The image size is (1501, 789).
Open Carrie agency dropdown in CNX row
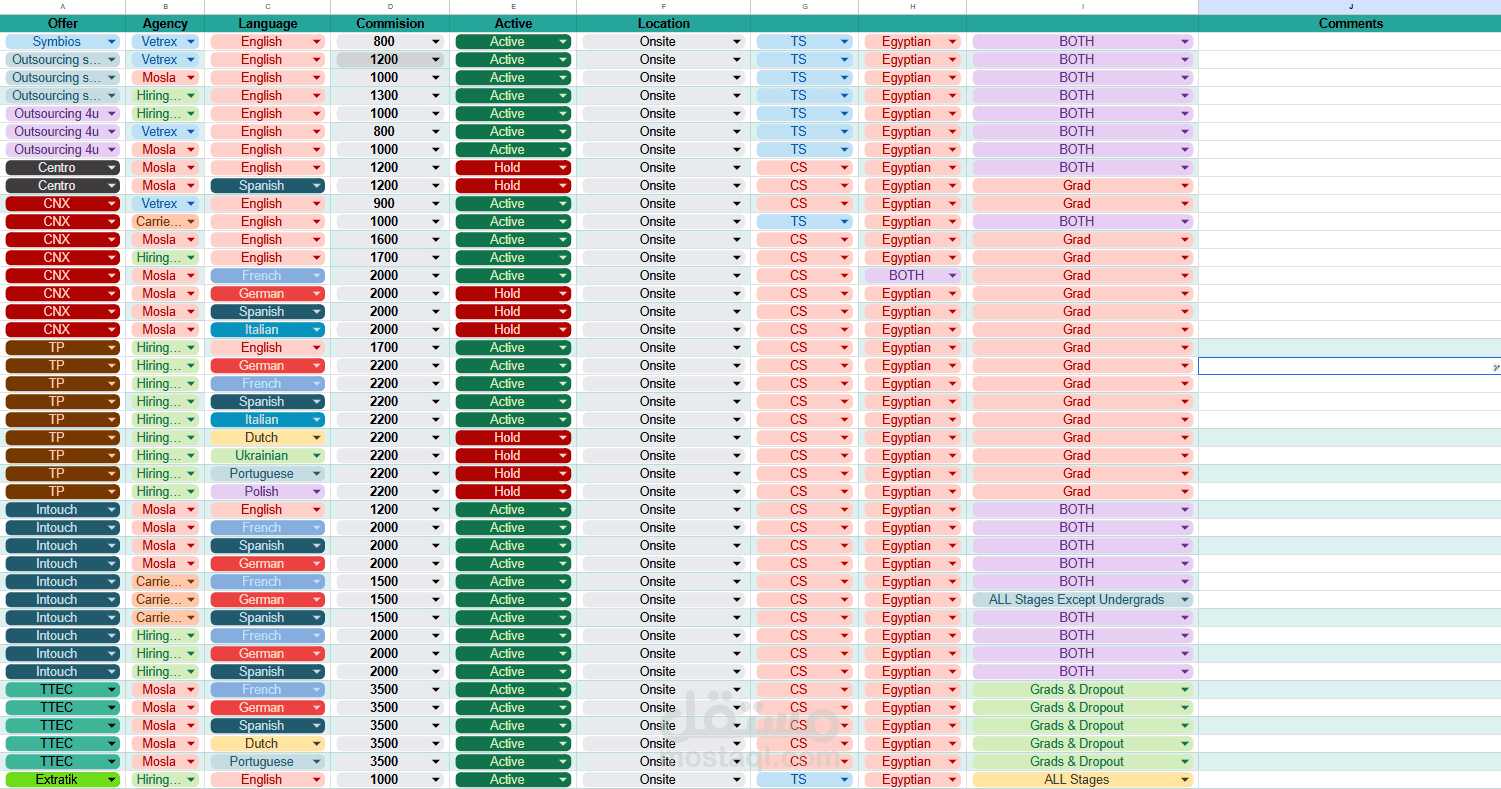[x=165, y=222]
